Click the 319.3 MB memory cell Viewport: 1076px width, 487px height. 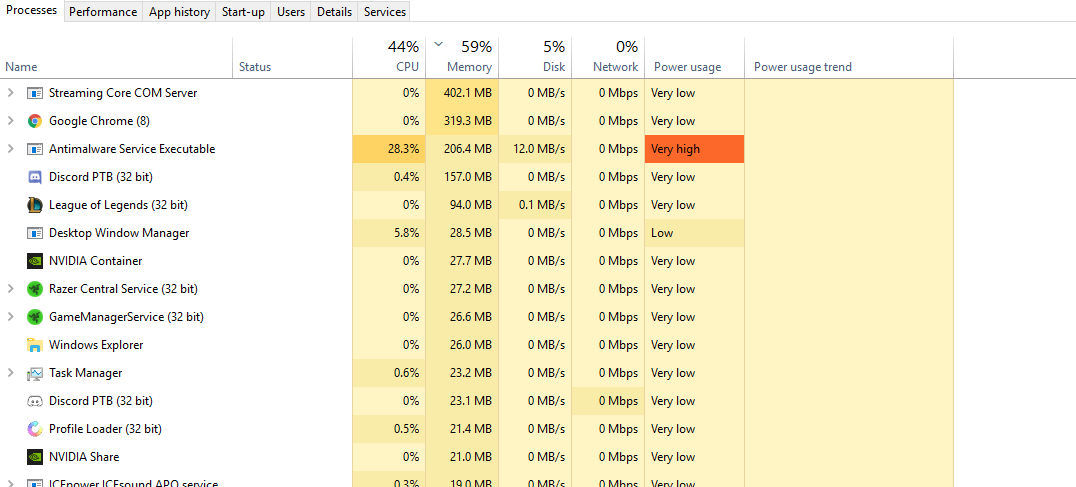pyautogui.click(x=463, y=121)
